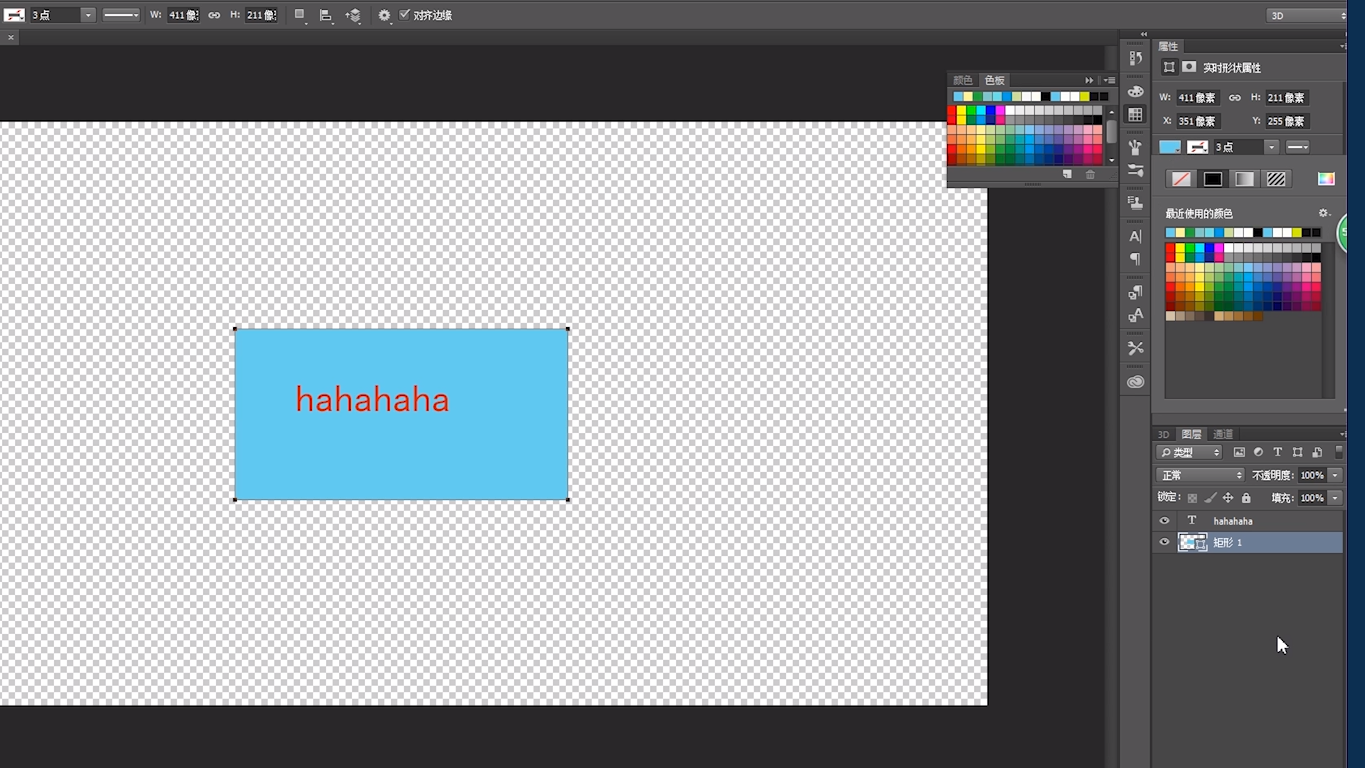Viewport: 1365px width, 768px height.
Task: Click the blue fill swatch in Properties
Action: pyautogui.click(x=1170, y=147)
